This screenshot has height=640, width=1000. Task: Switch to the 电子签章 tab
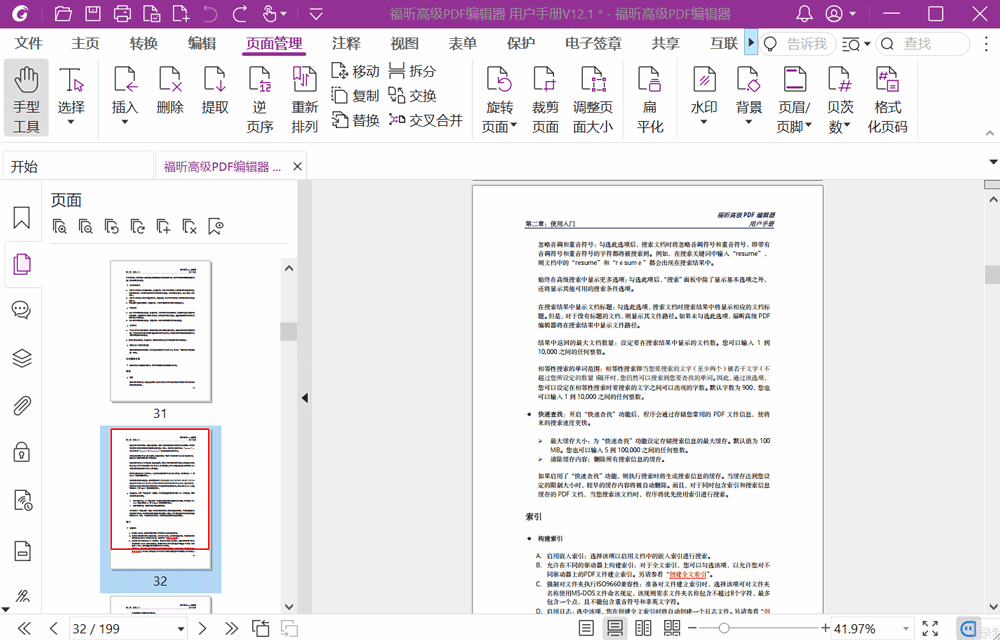click(x=593, y=43)
